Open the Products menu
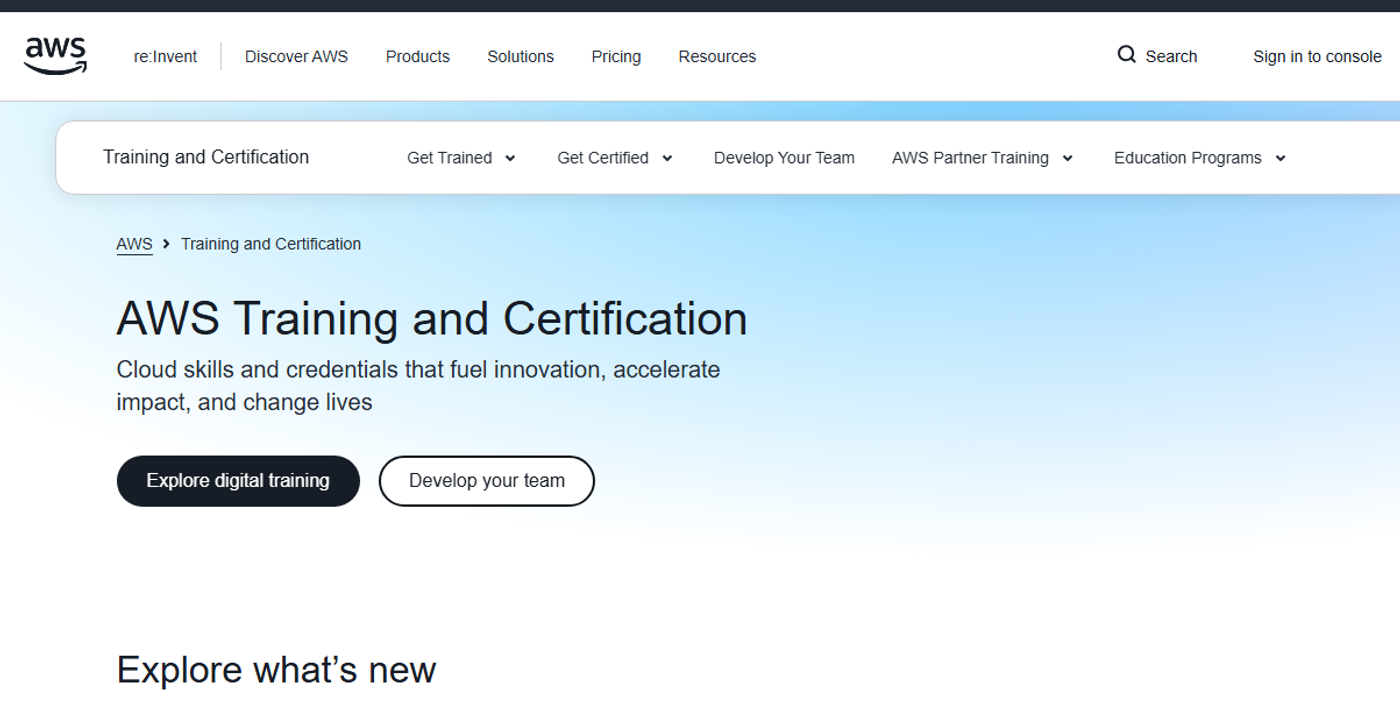Viewport: 1400px width, 727px height. [417, 57]
